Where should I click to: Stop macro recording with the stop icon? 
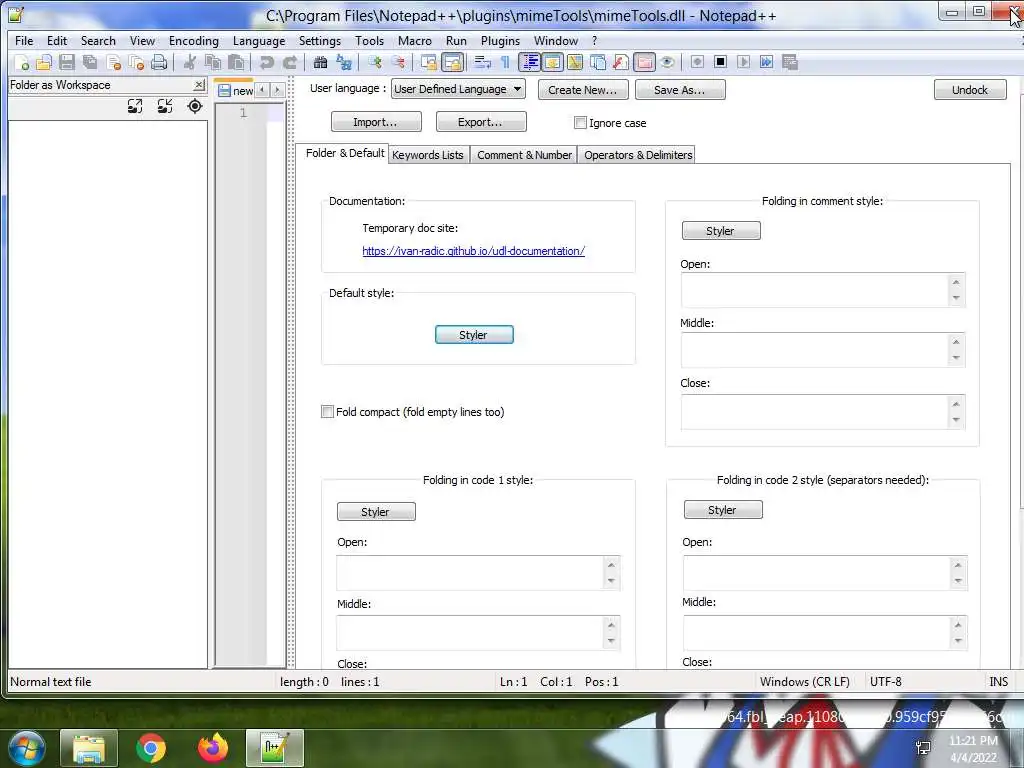coord(720,62)
